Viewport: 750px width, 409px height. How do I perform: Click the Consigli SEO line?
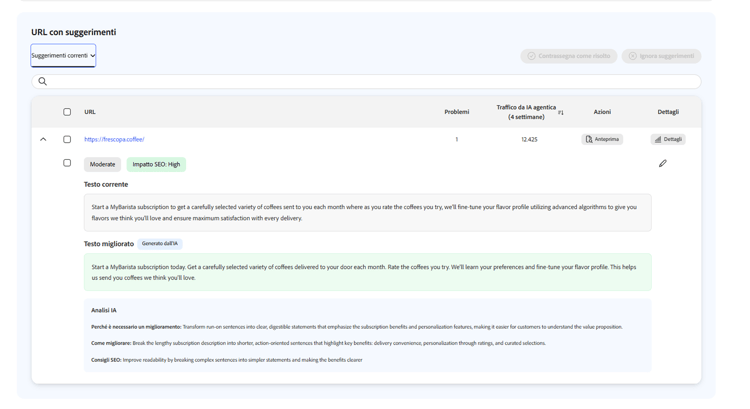point(227,360)
